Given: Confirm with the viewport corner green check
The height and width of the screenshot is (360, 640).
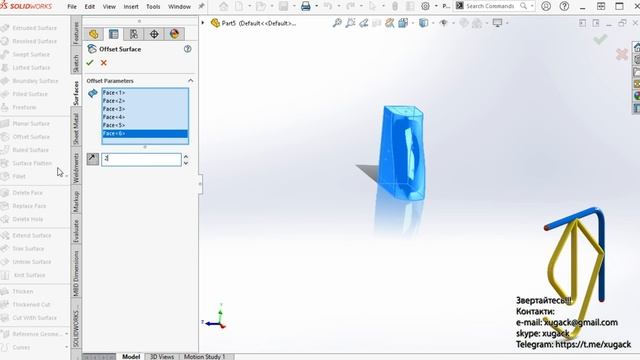Looking at the screenshot, I should click(600, 39).
